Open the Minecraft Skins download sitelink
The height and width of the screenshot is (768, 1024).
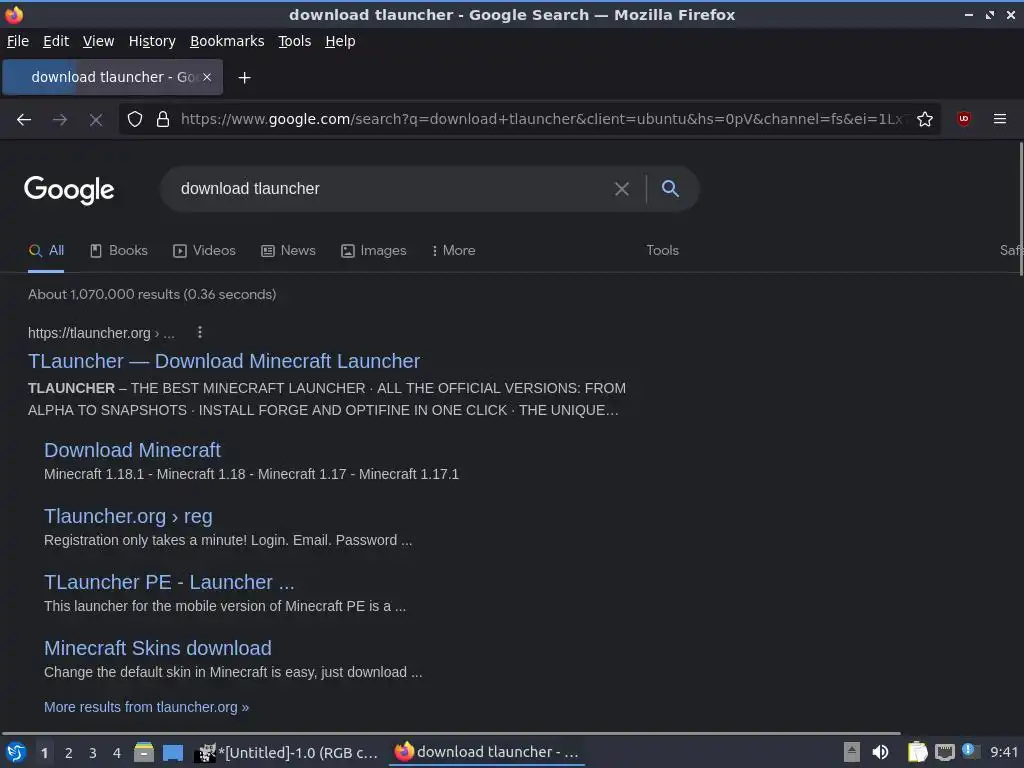click(157, 648)
